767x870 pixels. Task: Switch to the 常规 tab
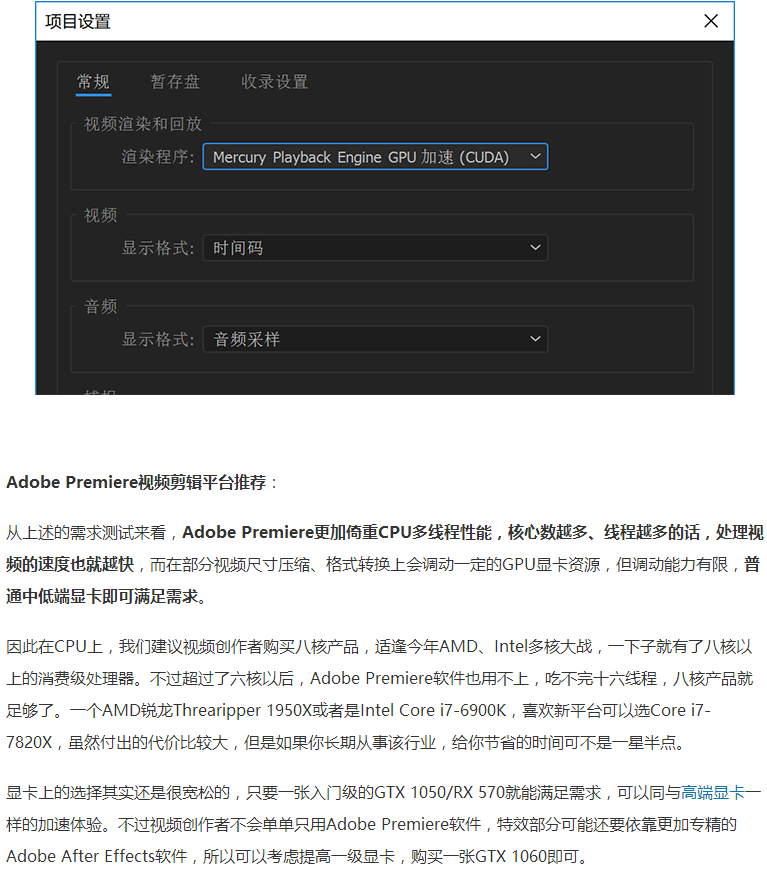pos(93,82)
